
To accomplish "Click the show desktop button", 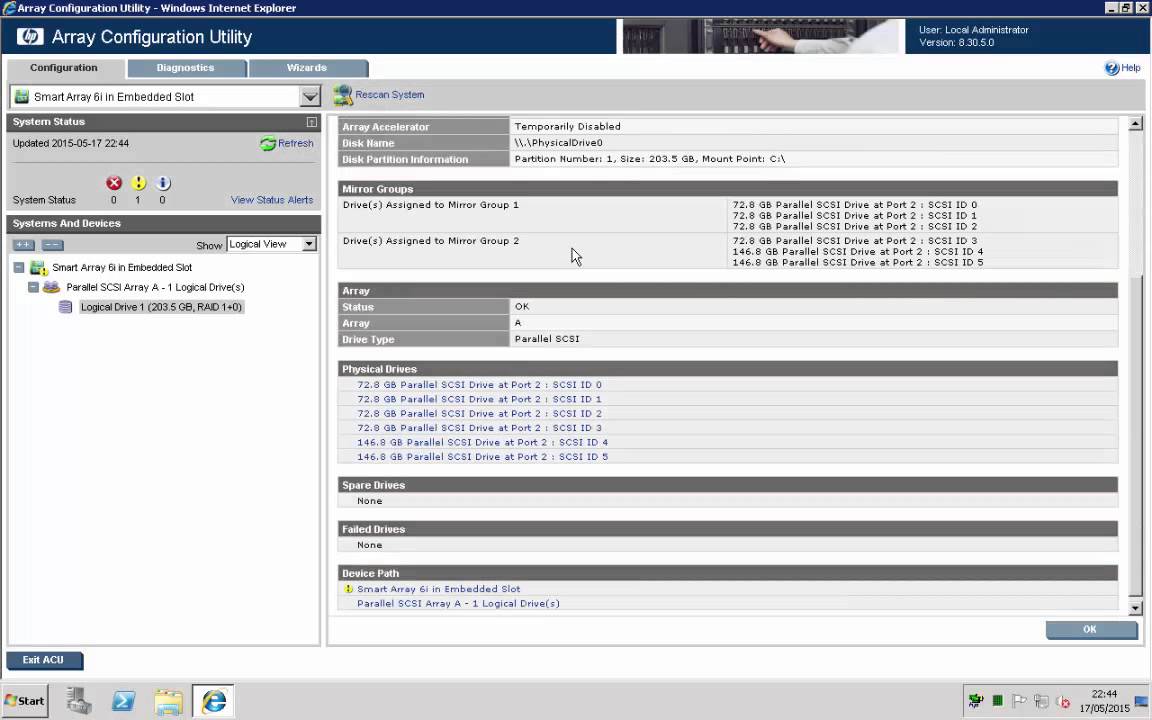I will coord(1141,701).
